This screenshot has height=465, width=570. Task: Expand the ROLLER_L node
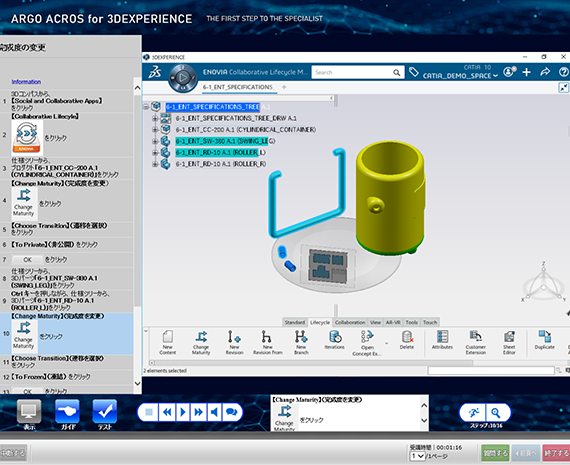(x=155, y=153)
